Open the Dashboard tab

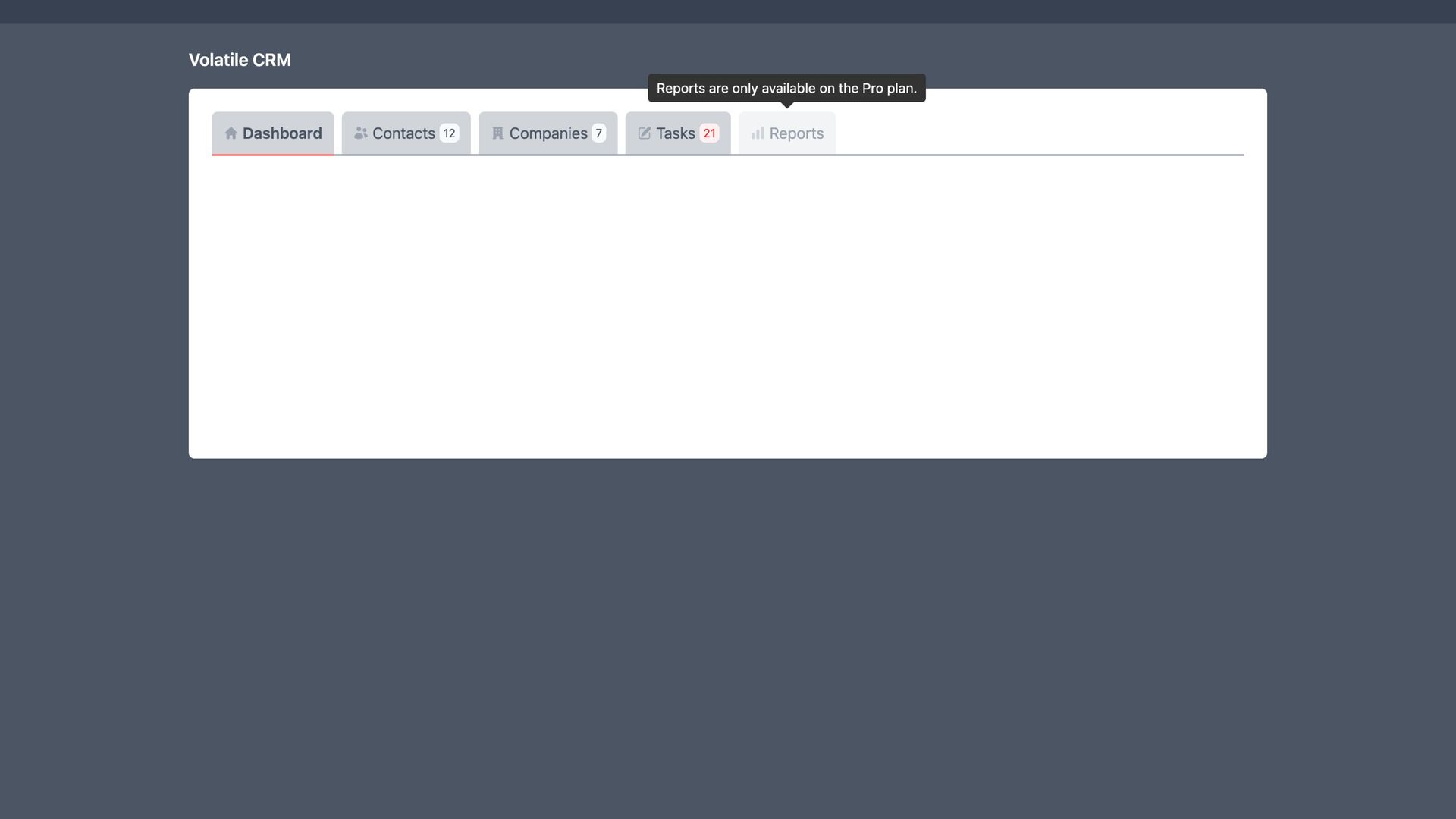[x=273, y=133]
